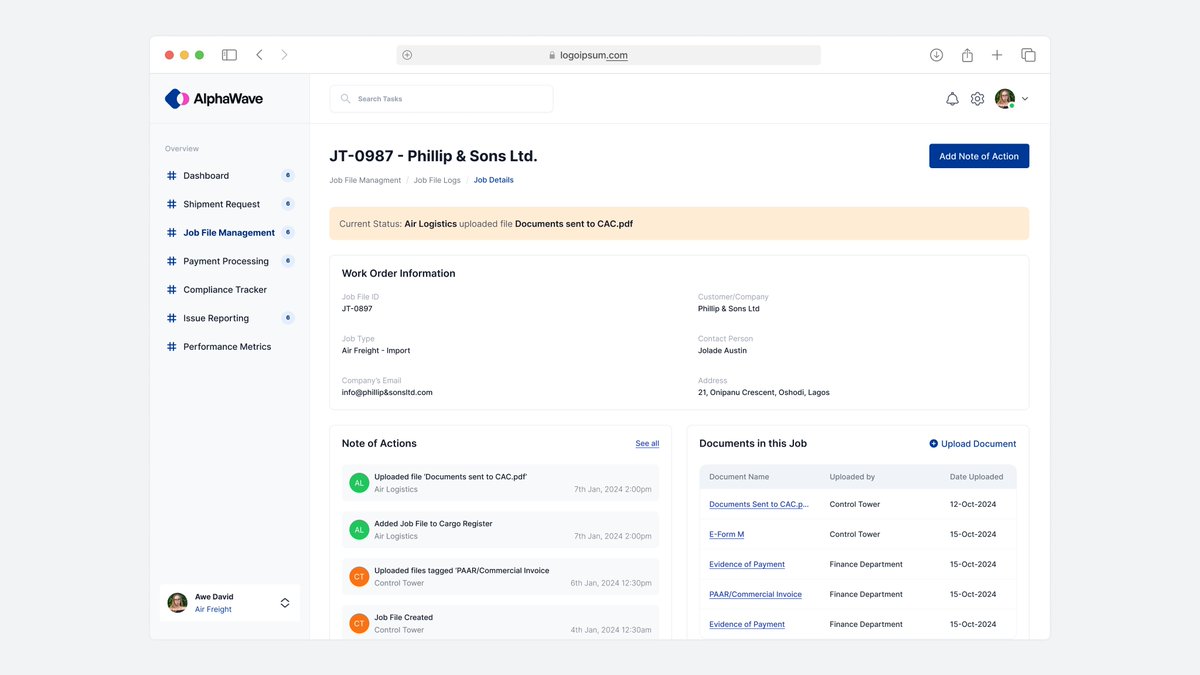Expand the browser forward navigation arrow
Viewport: 1200px width, 675px height.
[x=284, y=54]
